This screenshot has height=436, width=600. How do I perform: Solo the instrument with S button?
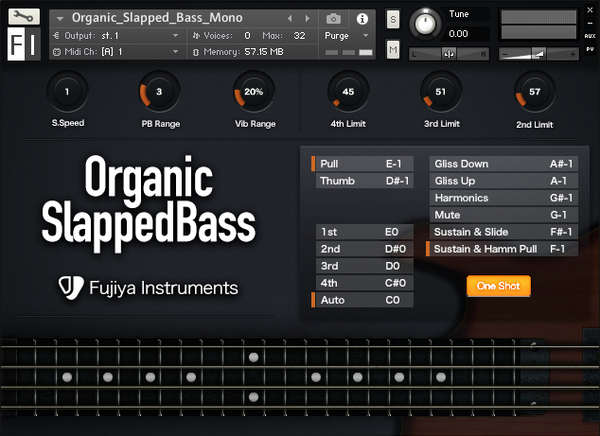(x=393, y=19)
